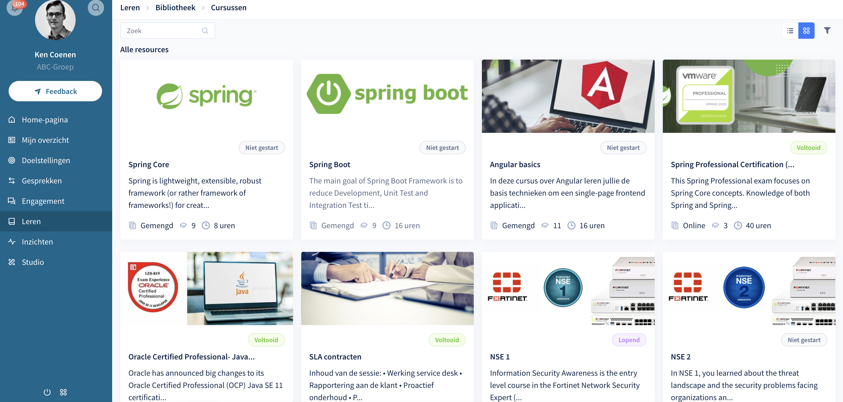The width and height of the screenshot is (843, 402).
Task: Click Niet gestart badge on Spring Boot
Action: tap(442, 148)
